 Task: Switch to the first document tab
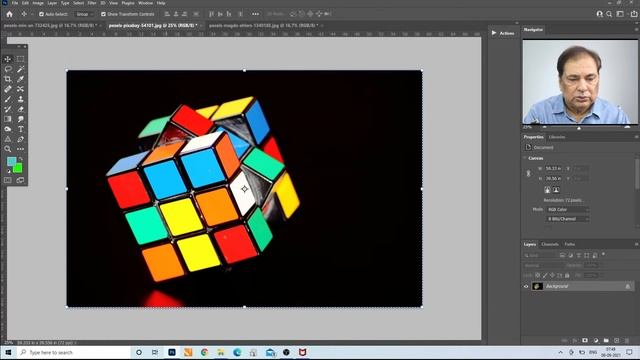coord(50,25)
